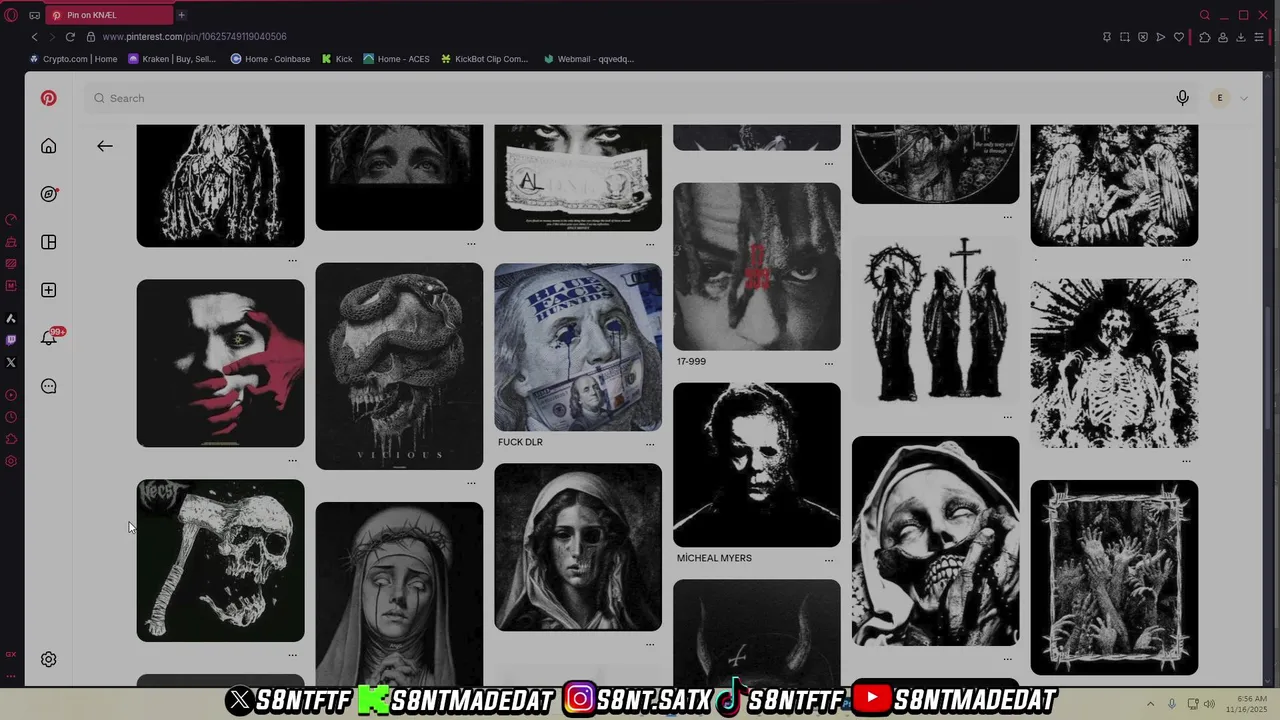Image resolution: width=1280 pixels, height=720 pixels.
Task: Open Opera menu logo icon
Action: pos(11,15)
